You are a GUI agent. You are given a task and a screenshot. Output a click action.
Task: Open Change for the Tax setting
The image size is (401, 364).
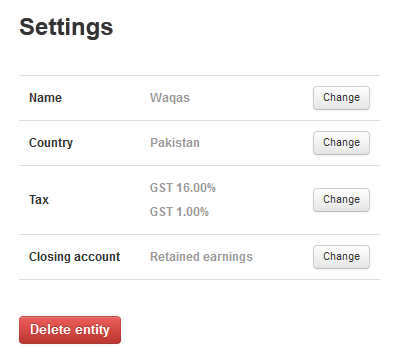pyautogui.click(x=341, y=200)
